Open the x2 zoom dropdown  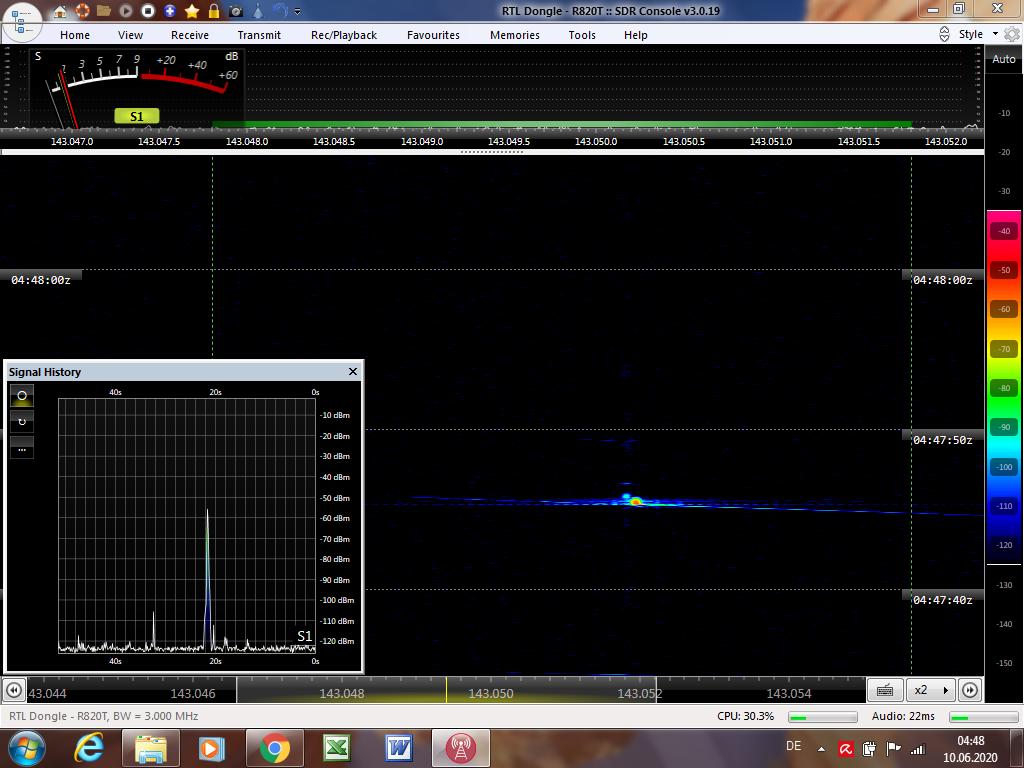pos(931,690)
